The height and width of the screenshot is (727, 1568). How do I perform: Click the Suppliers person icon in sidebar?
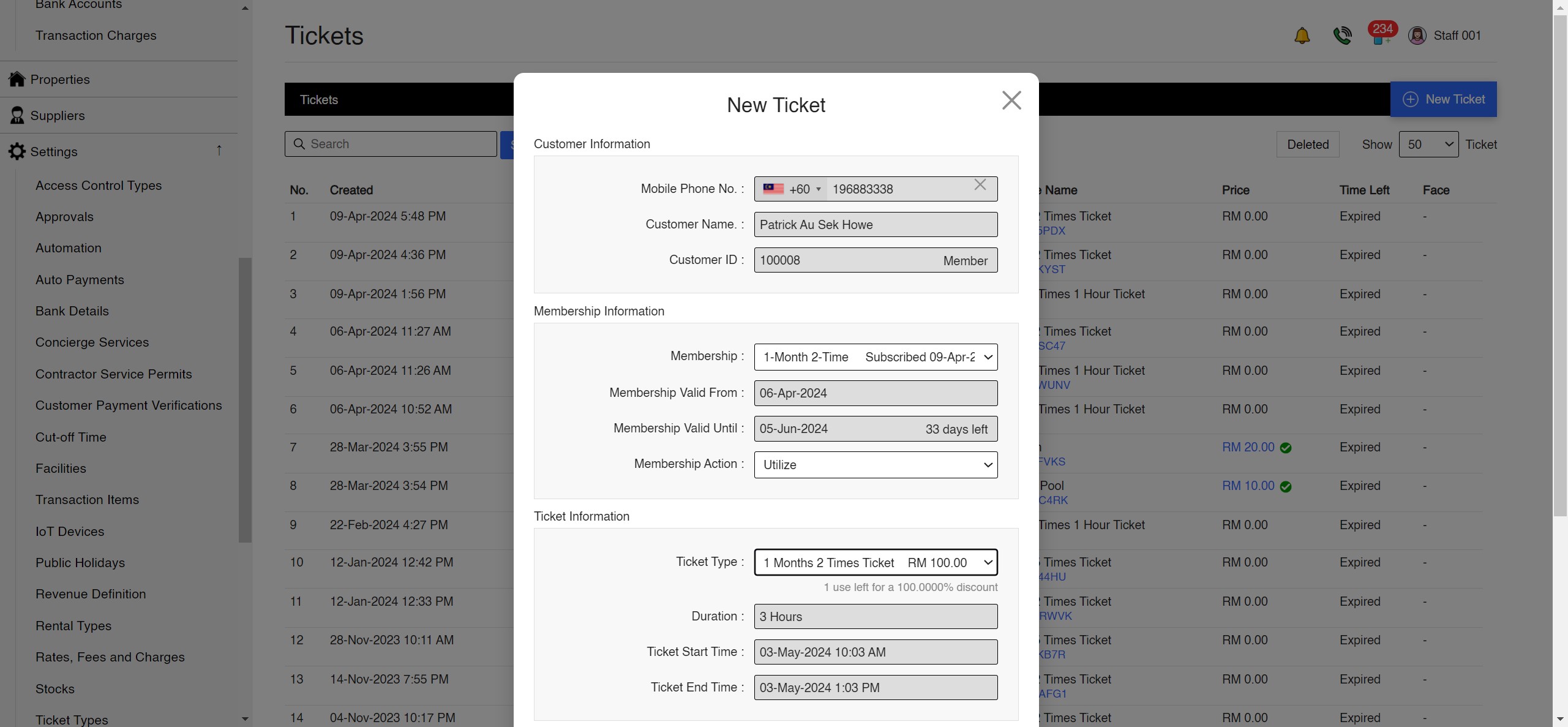pyautogui.click(x=17, y=115)
